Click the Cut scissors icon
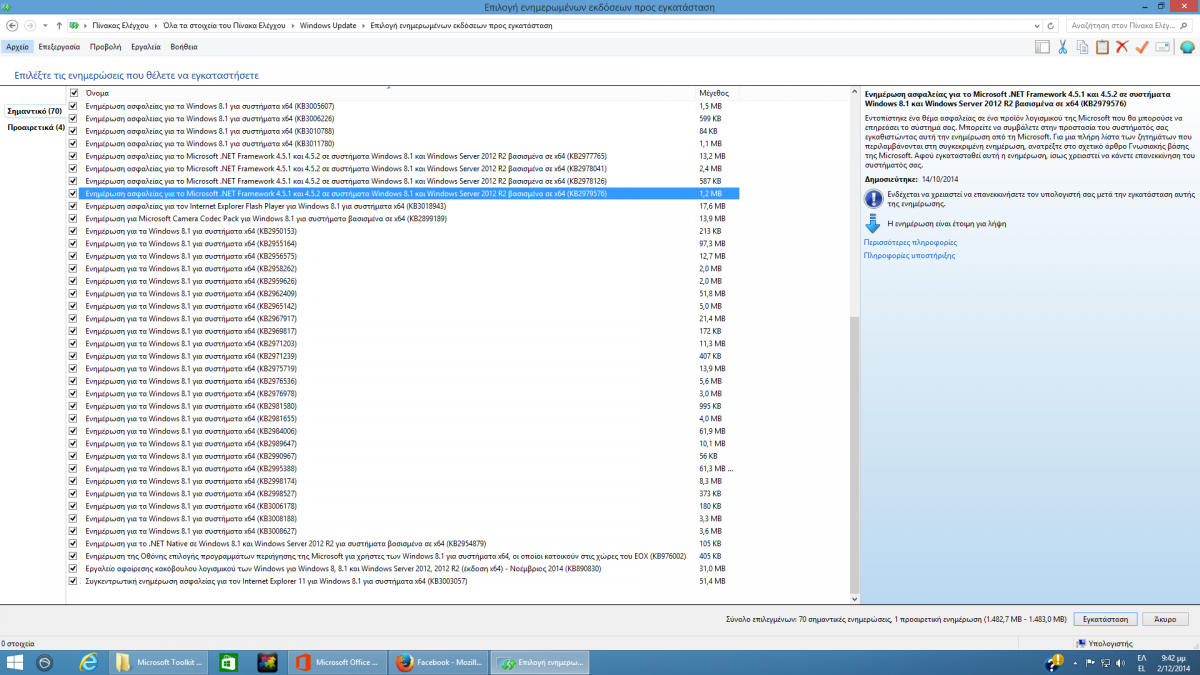The height and width of the screenshot is (675, 1200). [1063, 47]
